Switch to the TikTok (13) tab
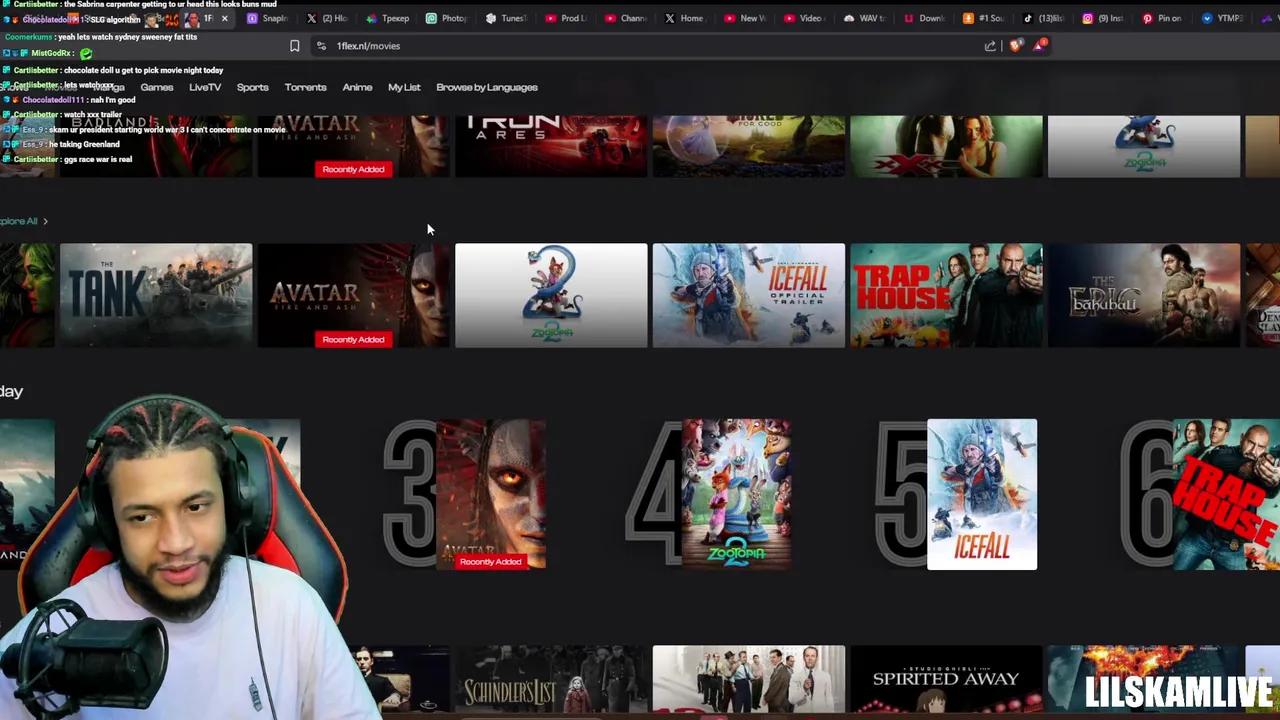 point(1044,18)
